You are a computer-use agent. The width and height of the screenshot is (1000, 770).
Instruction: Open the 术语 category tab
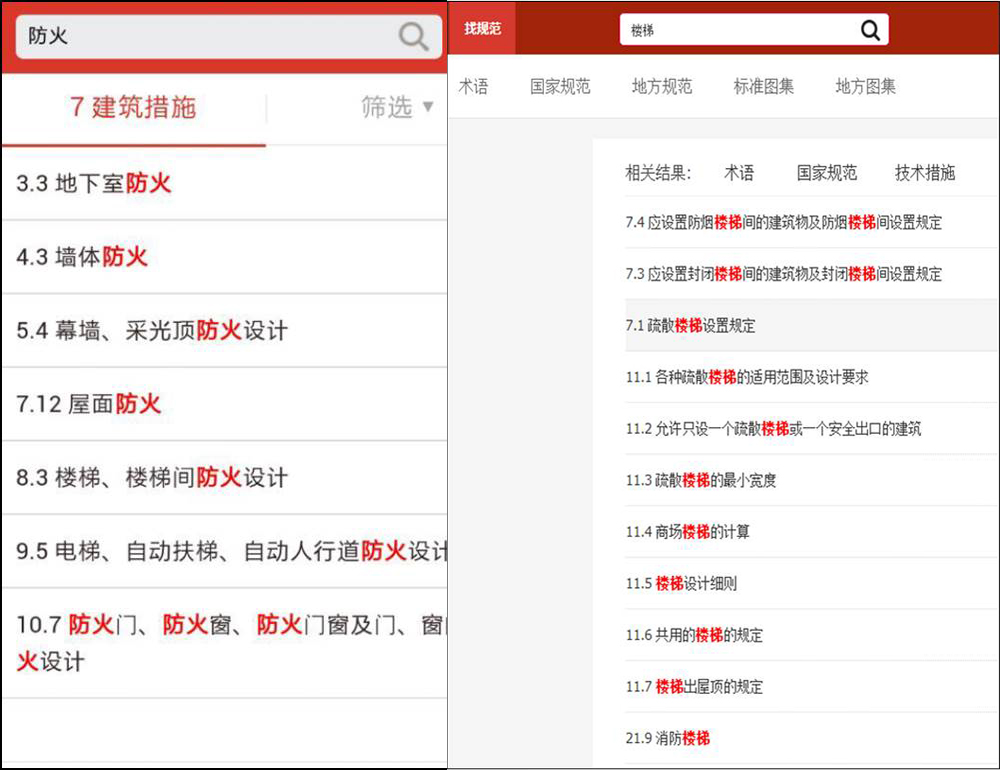coord(474,87)
